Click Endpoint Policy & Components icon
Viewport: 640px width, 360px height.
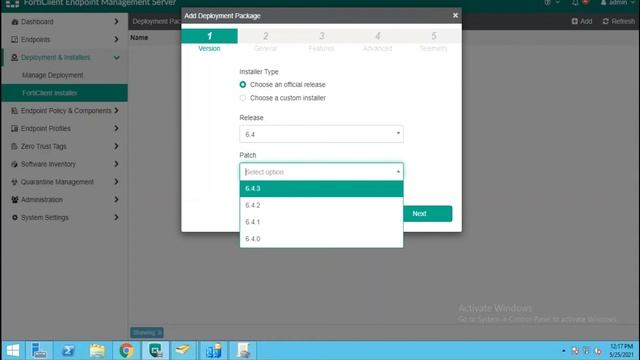(15, 111)
